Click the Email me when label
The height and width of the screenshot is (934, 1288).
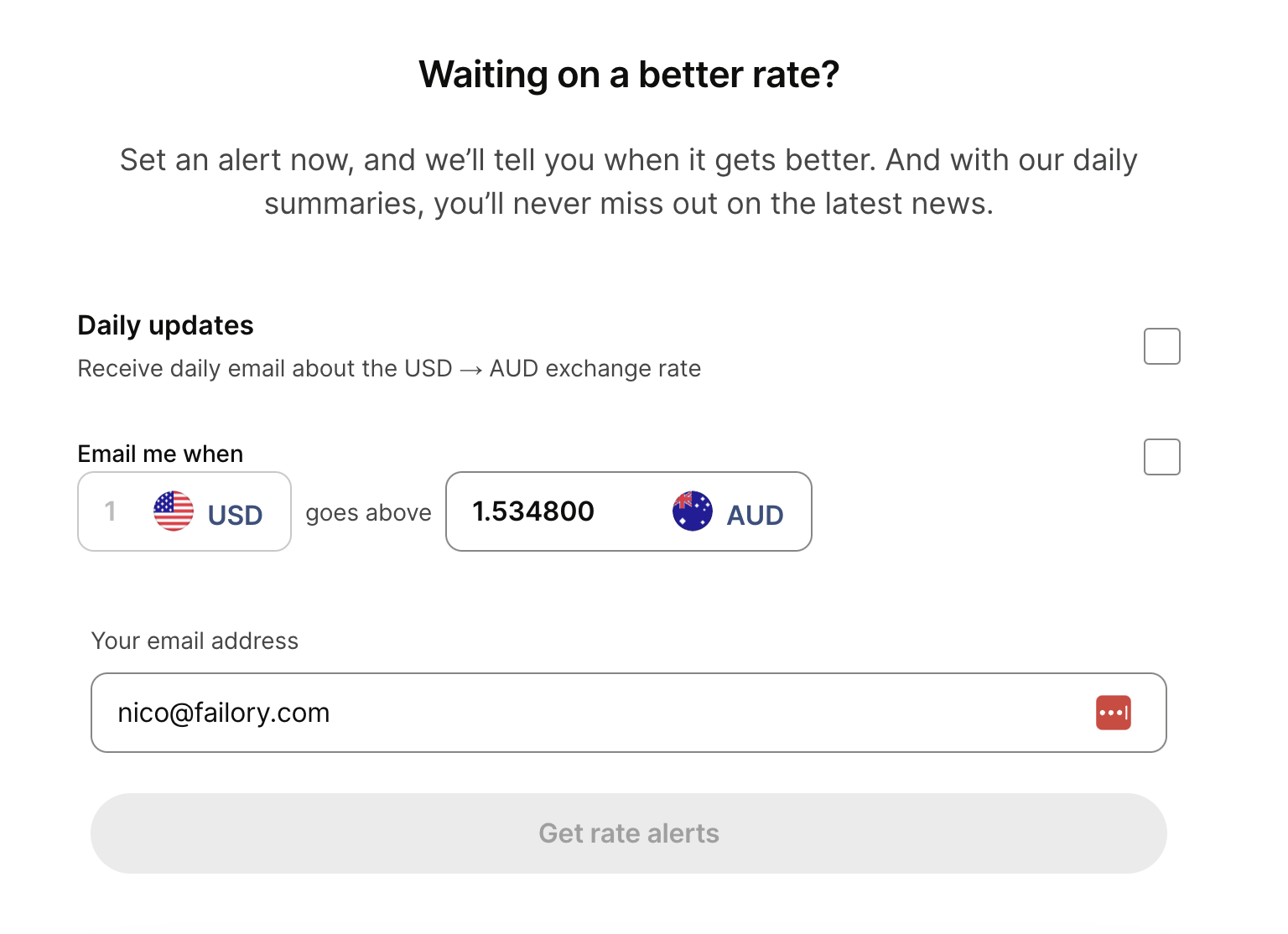[160, 454]
